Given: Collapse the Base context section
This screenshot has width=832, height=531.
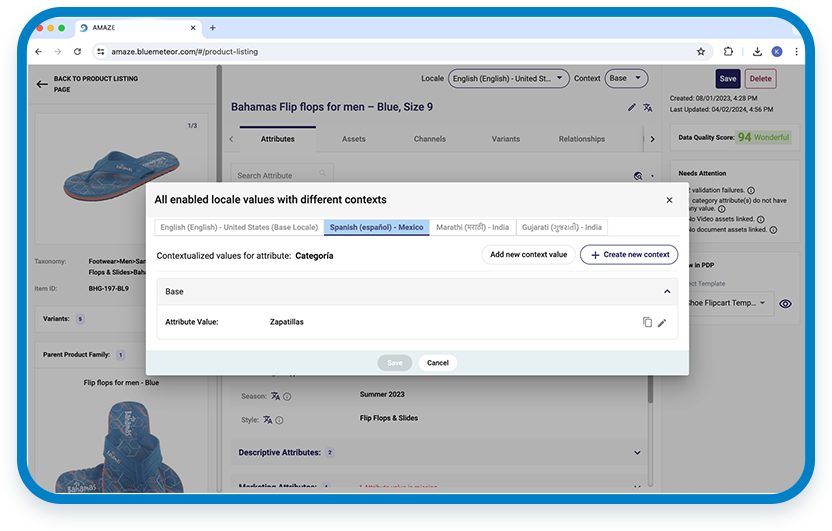Looking at the screenshot, I should (x=667, y=291).
